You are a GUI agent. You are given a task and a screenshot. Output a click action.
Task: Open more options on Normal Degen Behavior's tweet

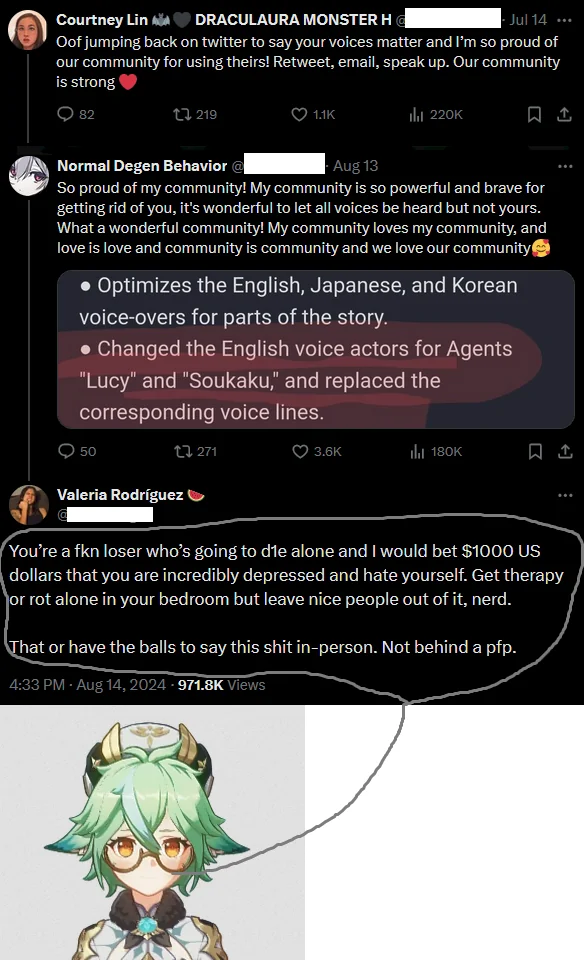565,166
